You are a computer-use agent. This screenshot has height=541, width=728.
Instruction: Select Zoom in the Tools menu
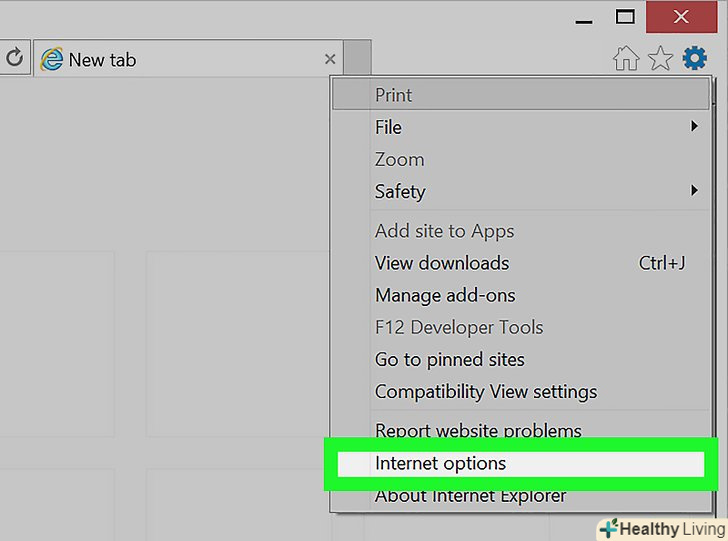point(520,160)
